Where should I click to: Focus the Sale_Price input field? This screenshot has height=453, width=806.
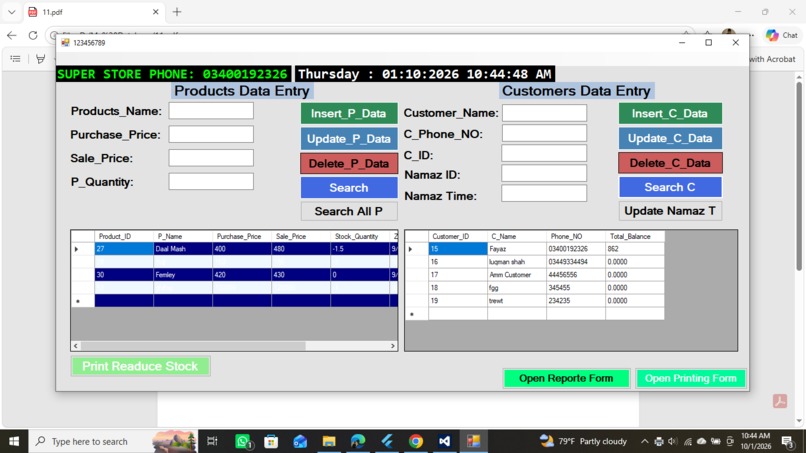211,158
